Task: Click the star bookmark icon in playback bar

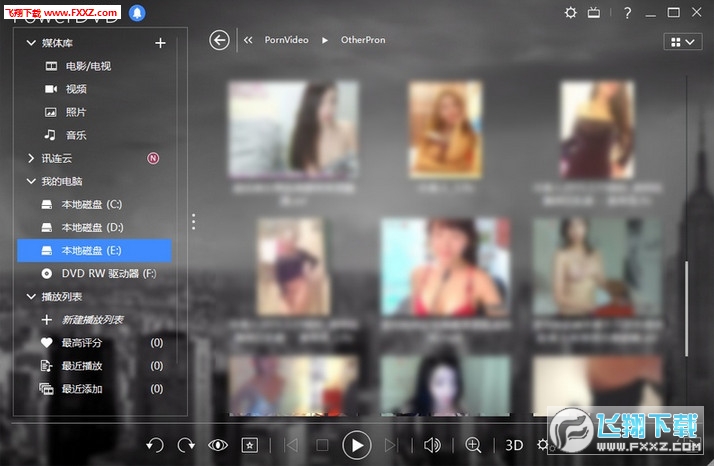Action: point(249,445)
